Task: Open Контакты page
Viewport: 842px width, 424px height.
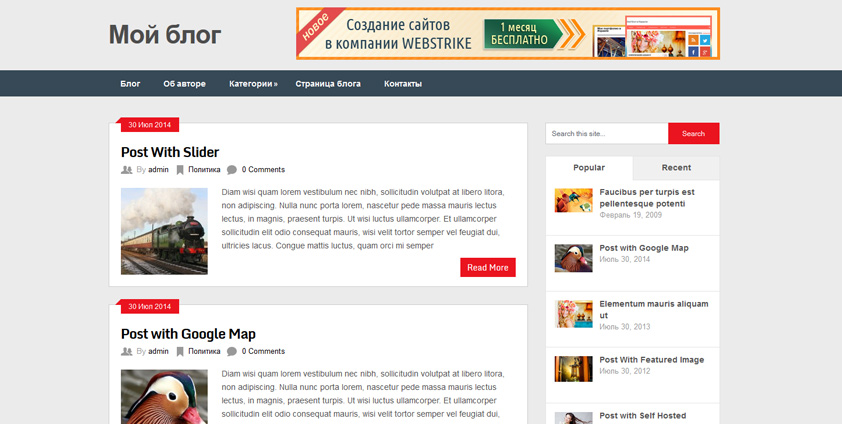Action: tap(403, 84)
